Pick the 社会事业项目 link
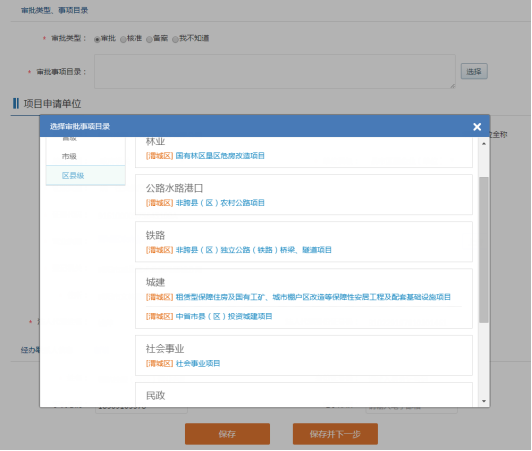This screenshot has width=532, height=451. pyautogui.click(x=198, y=364)
